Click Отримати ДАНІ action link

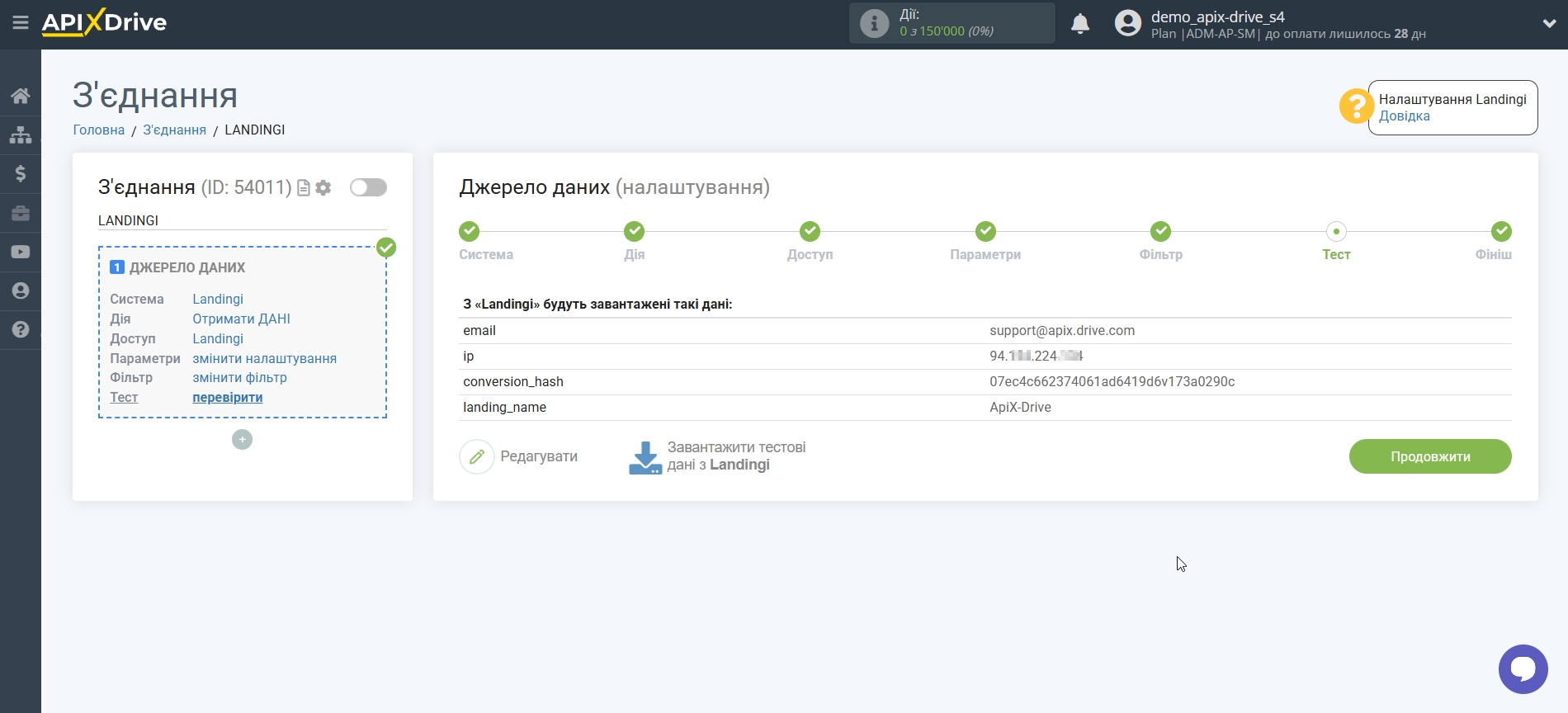click(241, 319)
